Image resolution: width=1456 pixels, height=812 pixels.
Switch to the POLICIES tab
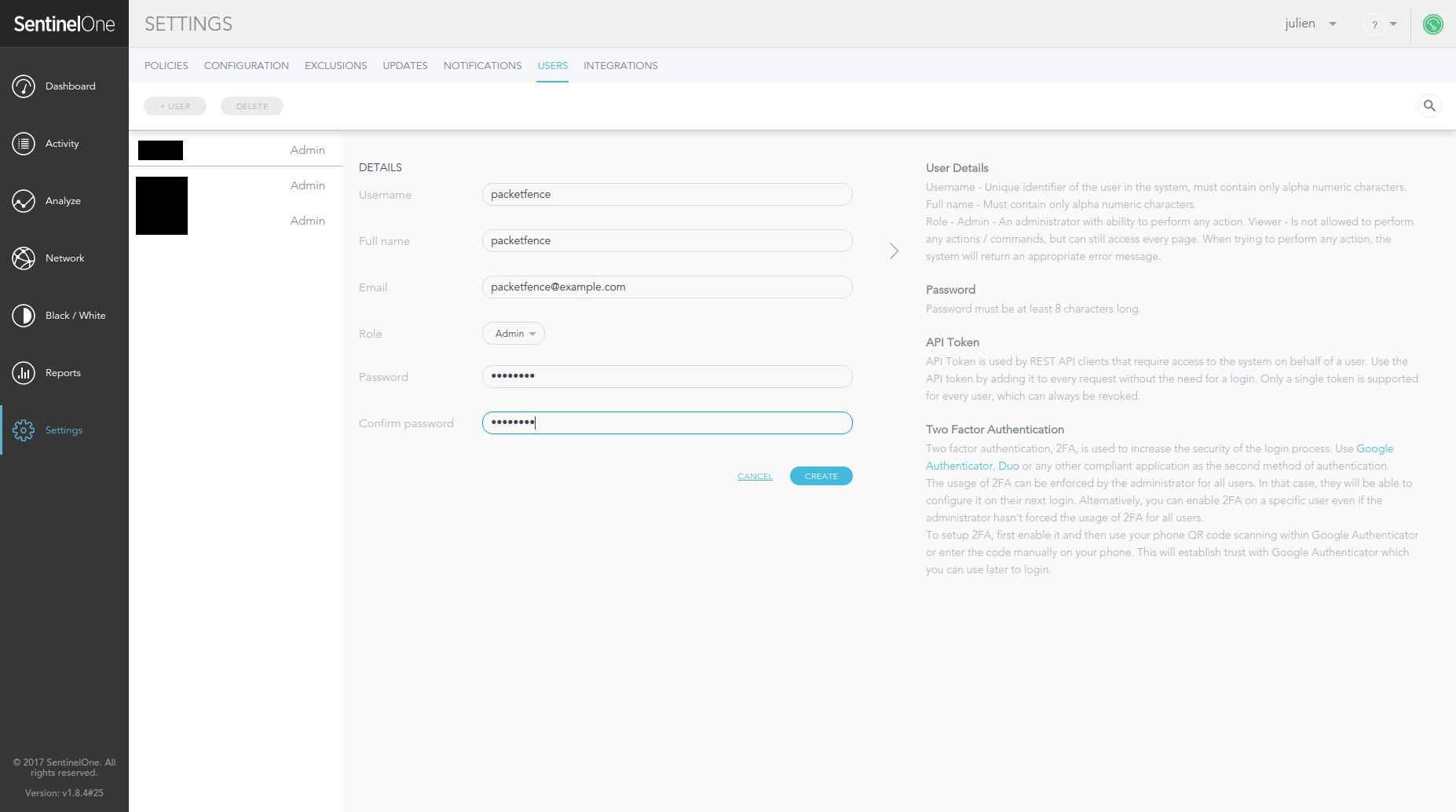coord(166,65)
